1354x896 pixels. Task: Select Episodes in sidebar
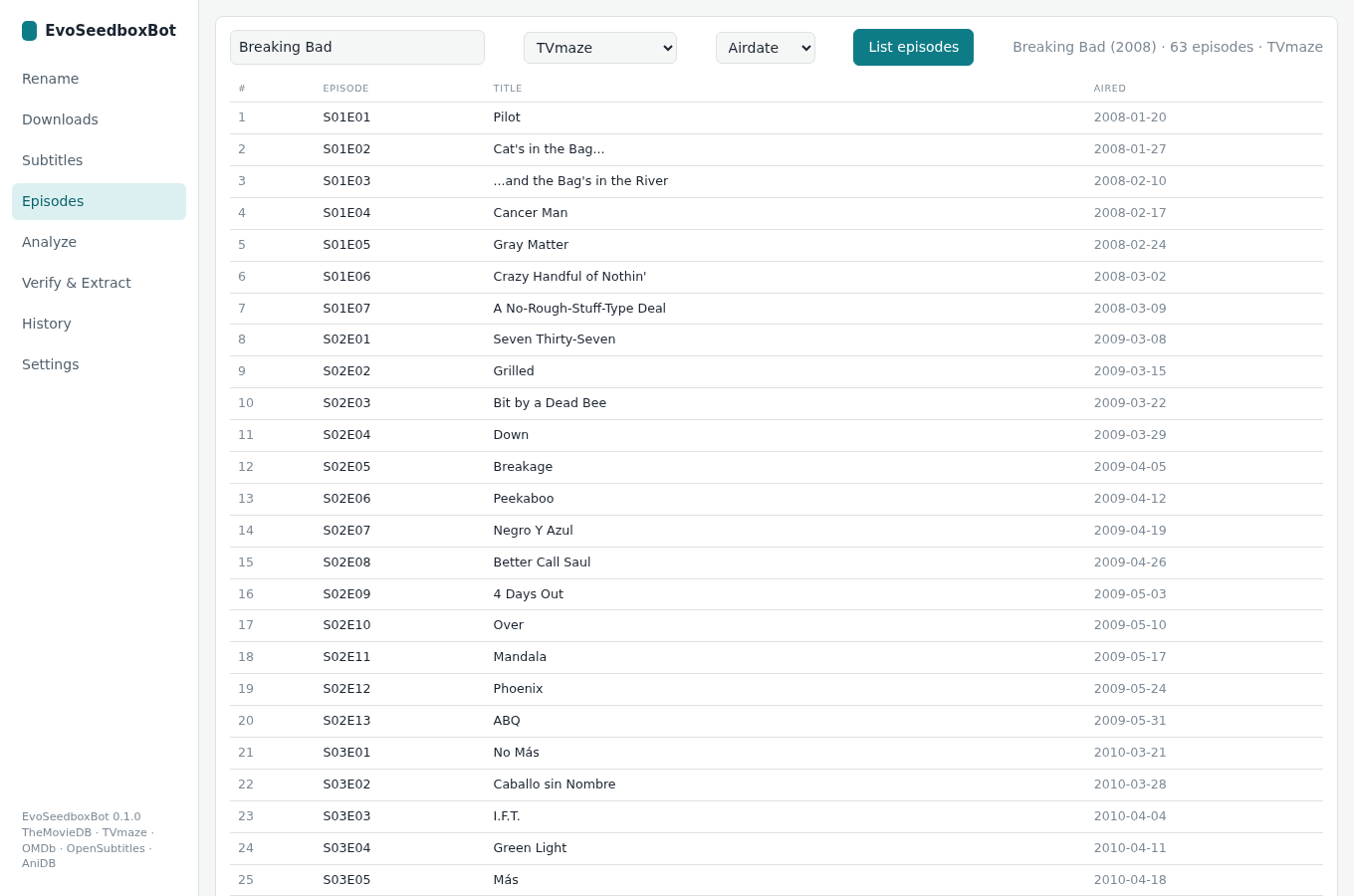(99, 201)
